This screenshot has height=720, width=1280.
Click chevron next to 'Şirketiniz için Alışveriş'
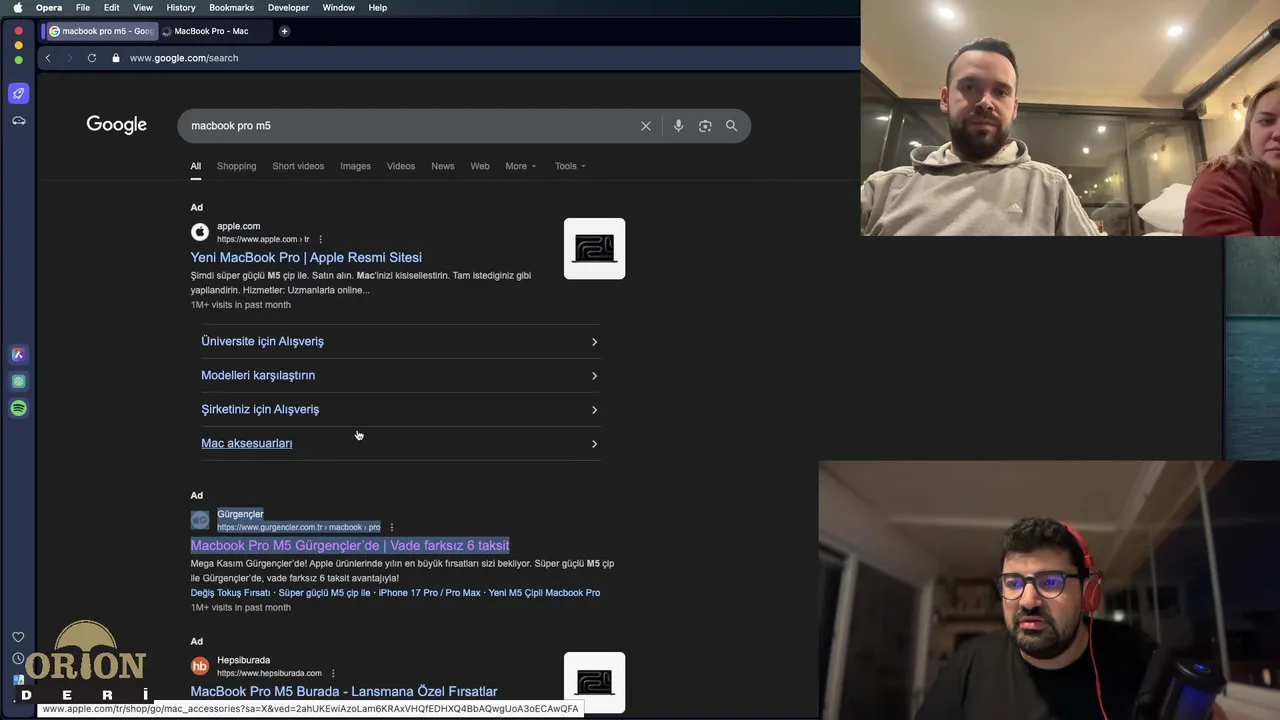pyautogui.click(x=594, y=410)
